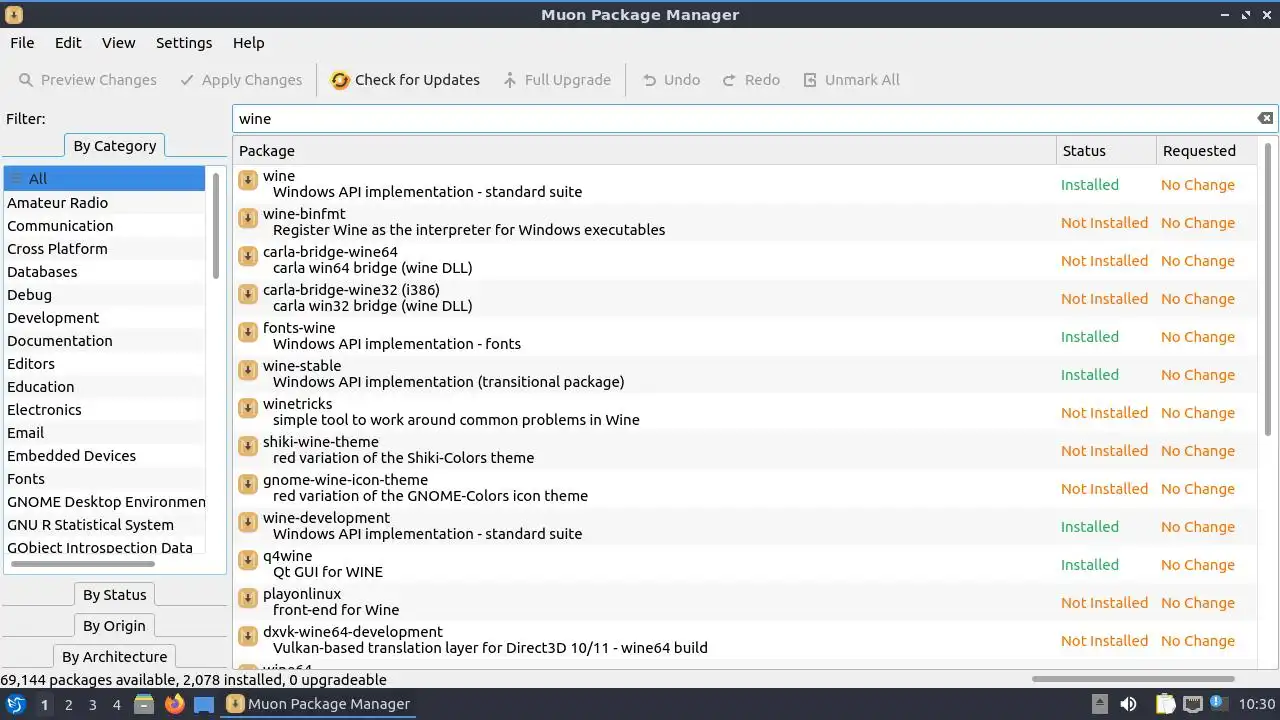Select the Amateur Radio category
1280x720 pixels.
[104, 203]
